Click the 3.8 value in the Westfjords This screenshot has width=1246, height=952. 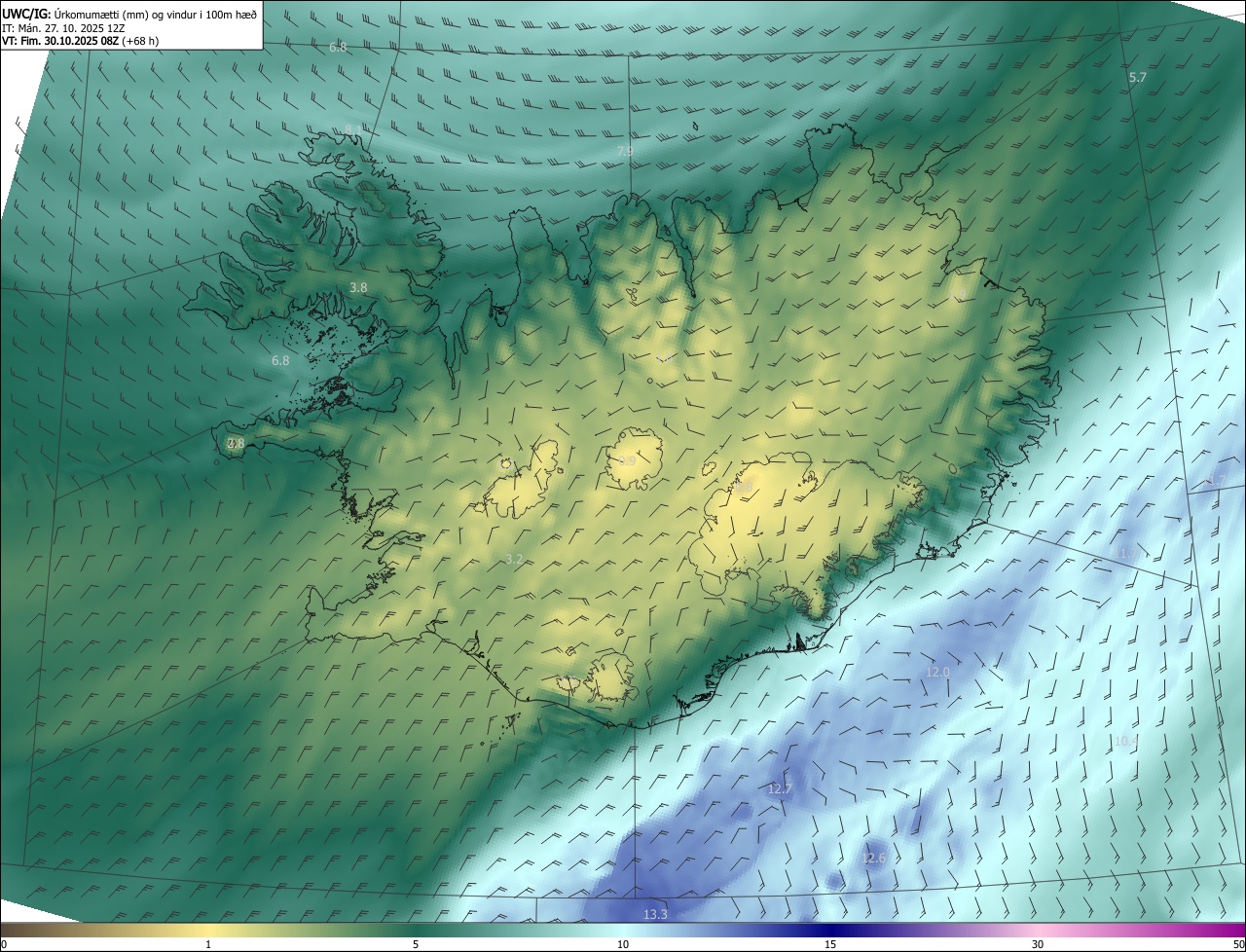pyautogui.click(x=358, y=287)
